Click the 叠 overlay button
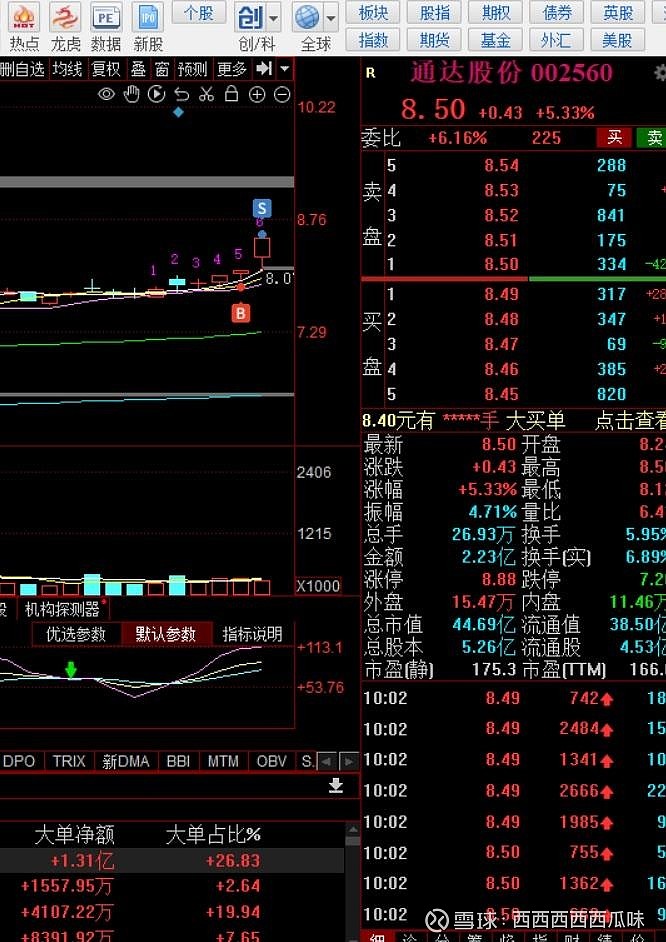666x942 pixels. (x=138, y=69)
